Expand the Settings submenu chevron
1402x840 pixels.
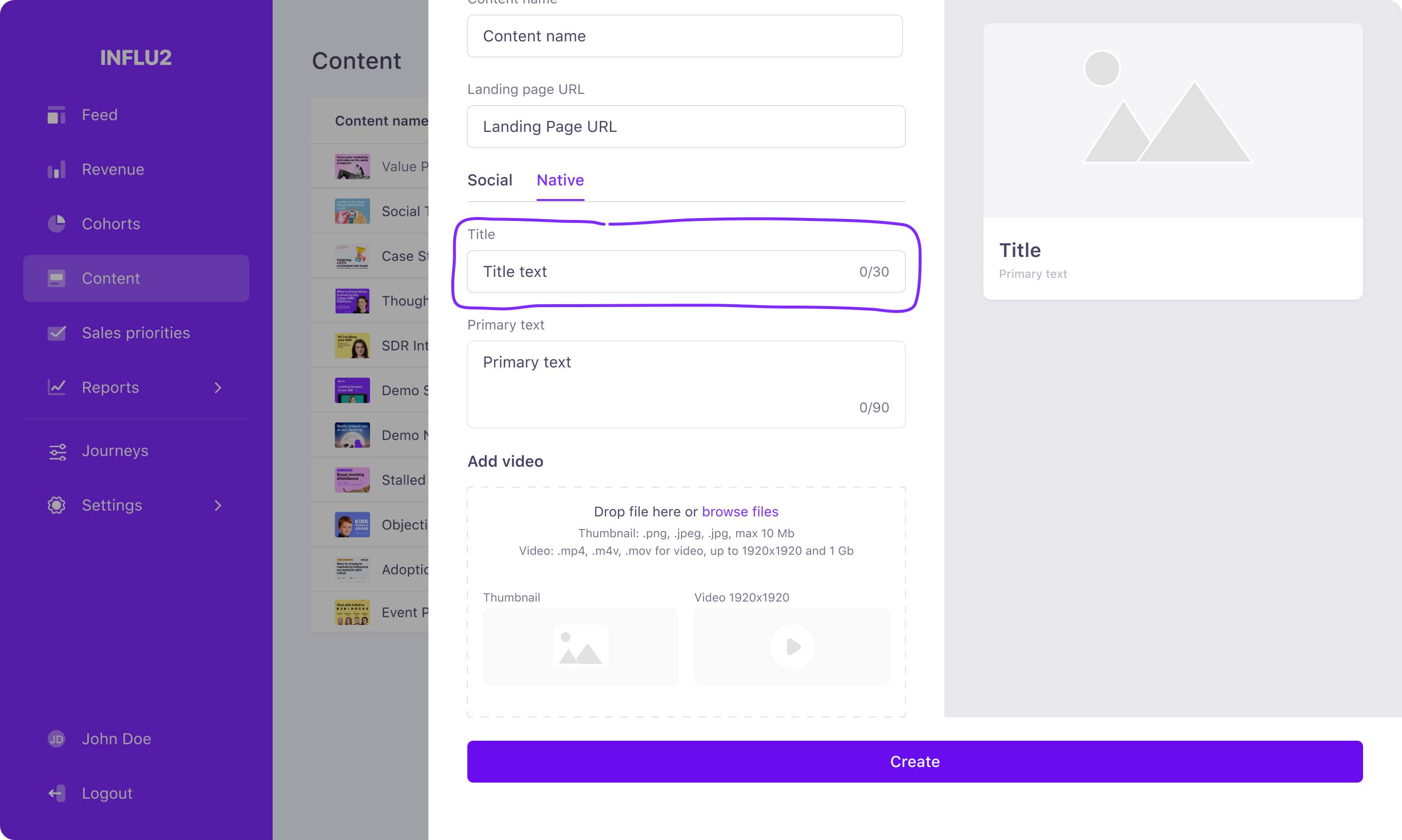[218, 506]
